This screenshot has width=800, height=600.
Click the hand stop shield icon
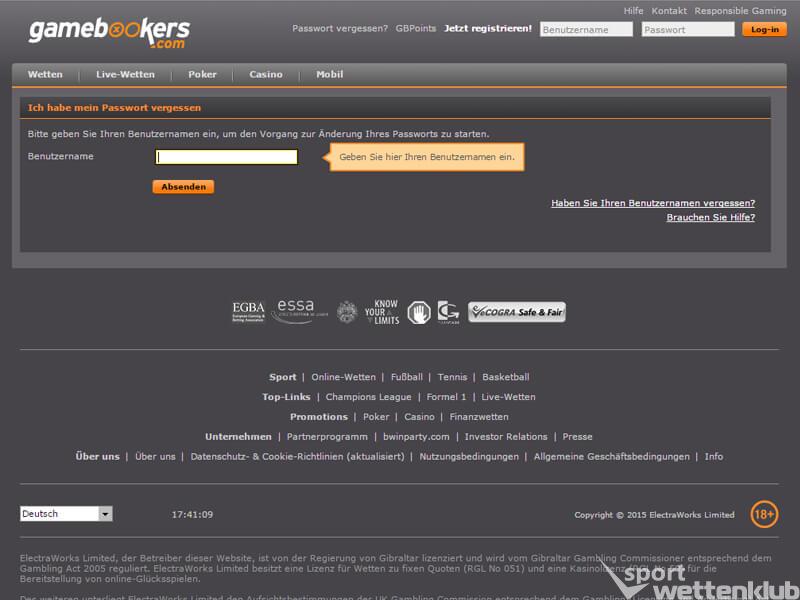tap(419, 312)
